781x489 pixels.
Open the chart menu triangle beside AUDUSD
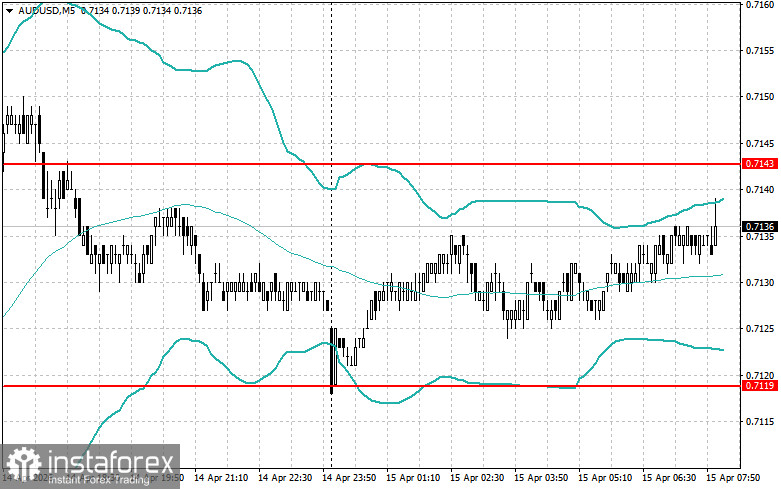9,11
